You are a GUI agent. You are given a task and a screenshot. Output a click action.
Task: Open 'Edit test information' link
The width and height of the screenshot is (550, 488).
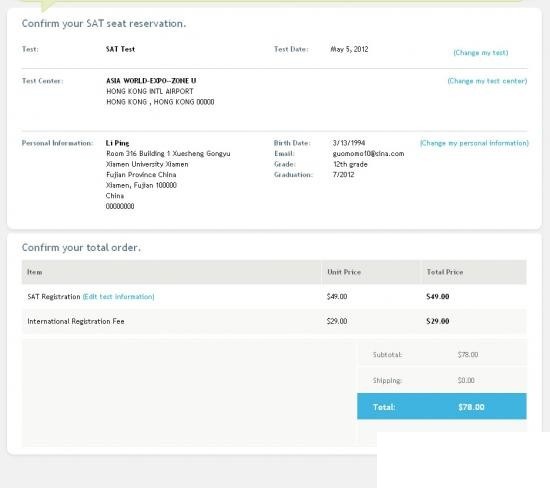(119, 297)
